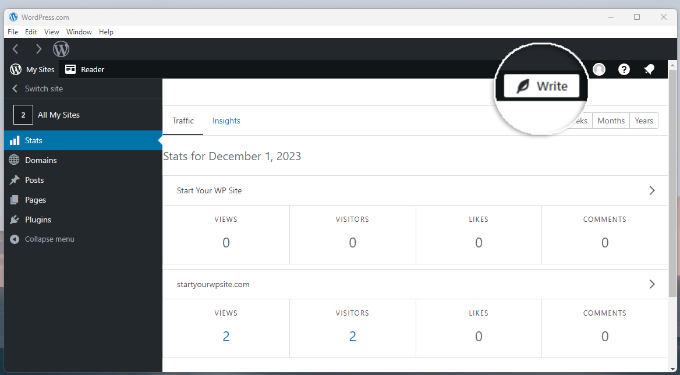Open the notifications bell

click(x=649, y=69)
